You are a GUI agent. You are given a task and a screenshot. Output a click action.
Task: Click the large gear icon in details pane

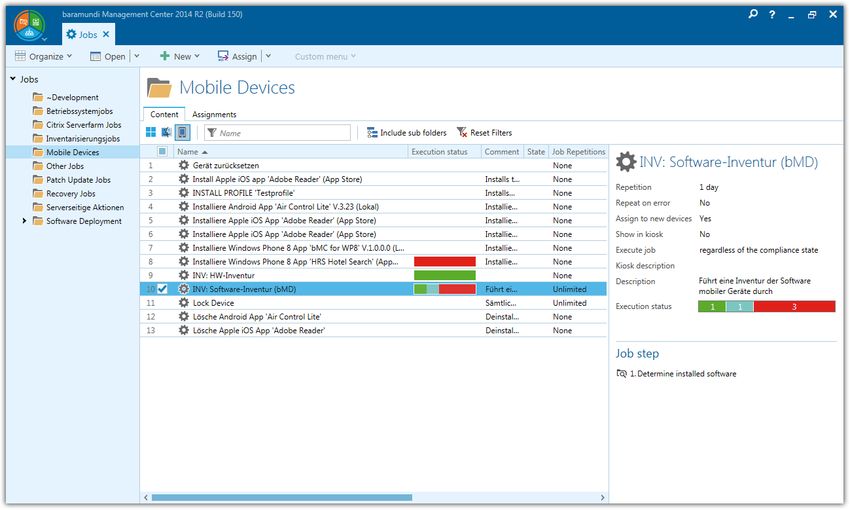tap(626, 162)
